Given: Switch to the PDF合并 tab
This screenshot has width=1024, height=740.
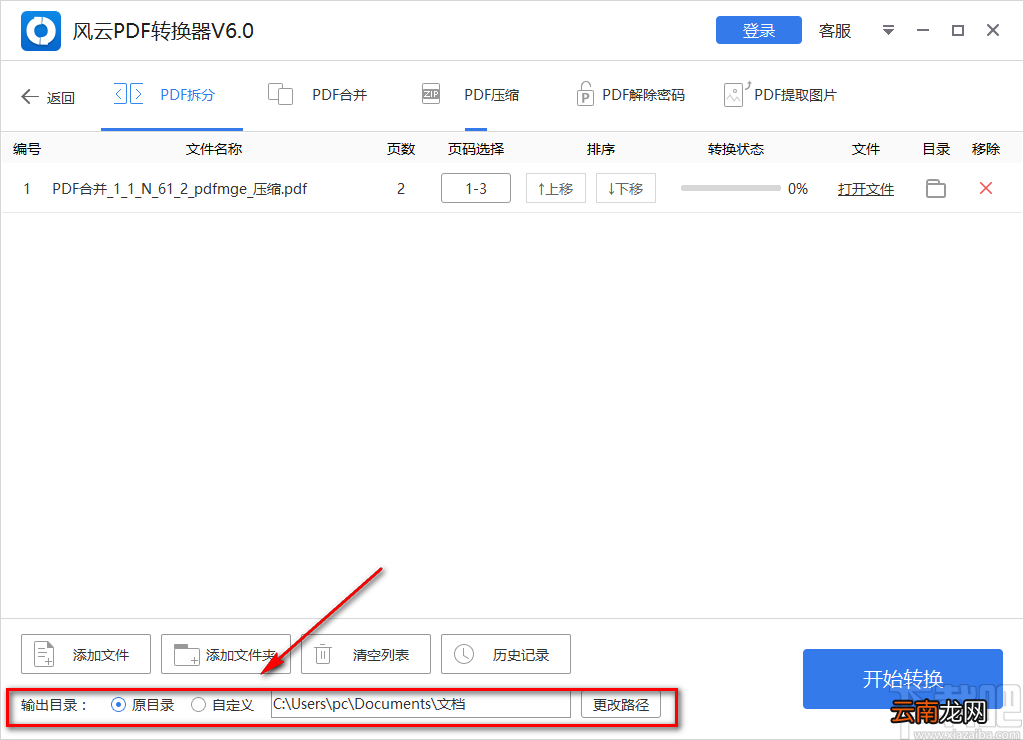Looking at the screenshot, I should pos(317,95).
